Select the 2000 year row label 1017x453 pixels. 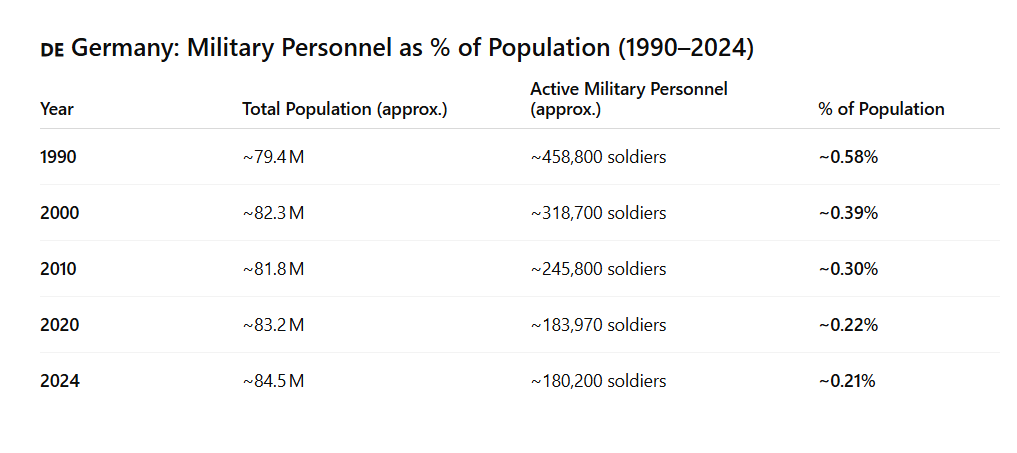59,213
